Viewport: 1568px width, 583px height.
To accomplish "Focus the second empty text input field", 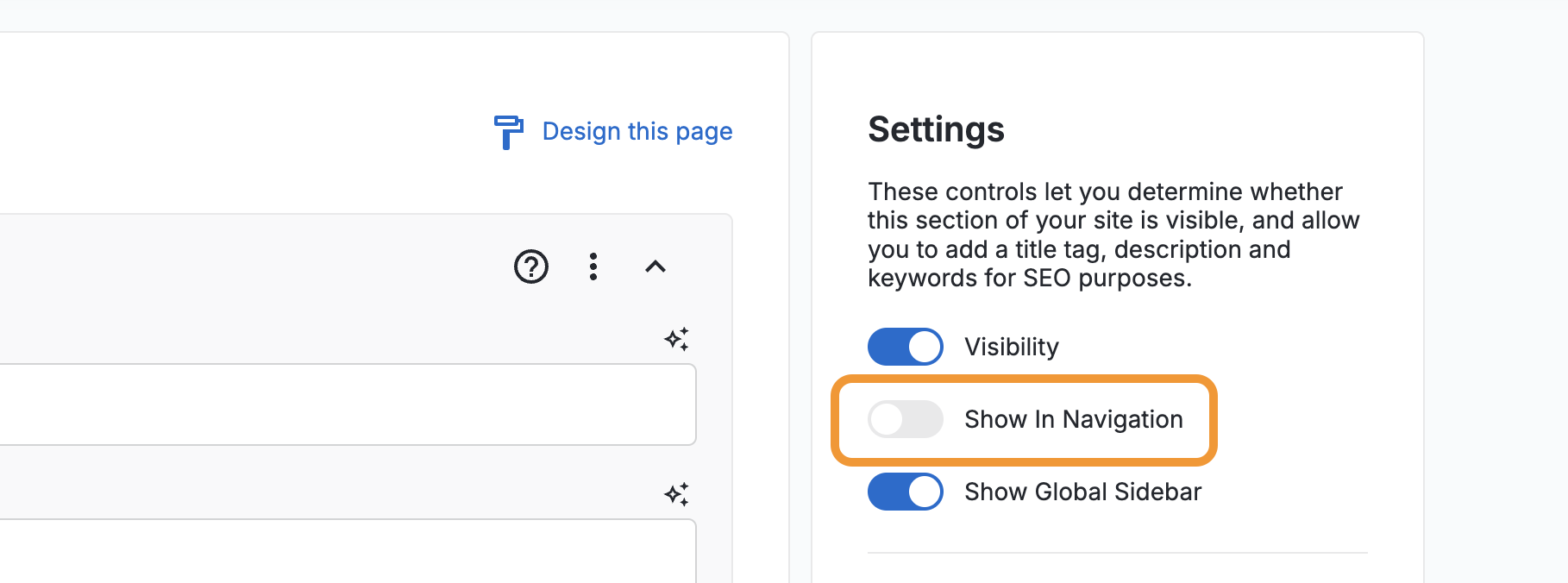I will click(x=345, y=552).
